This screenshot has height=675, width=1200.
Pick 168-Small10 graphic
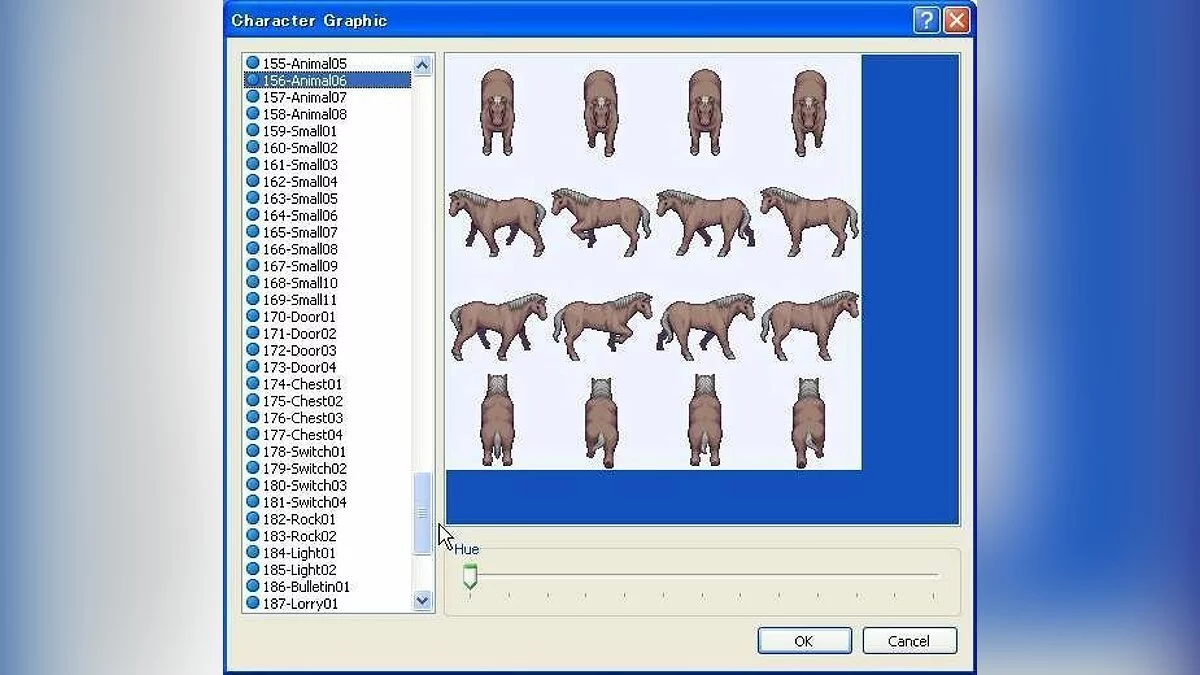(328, 283)
